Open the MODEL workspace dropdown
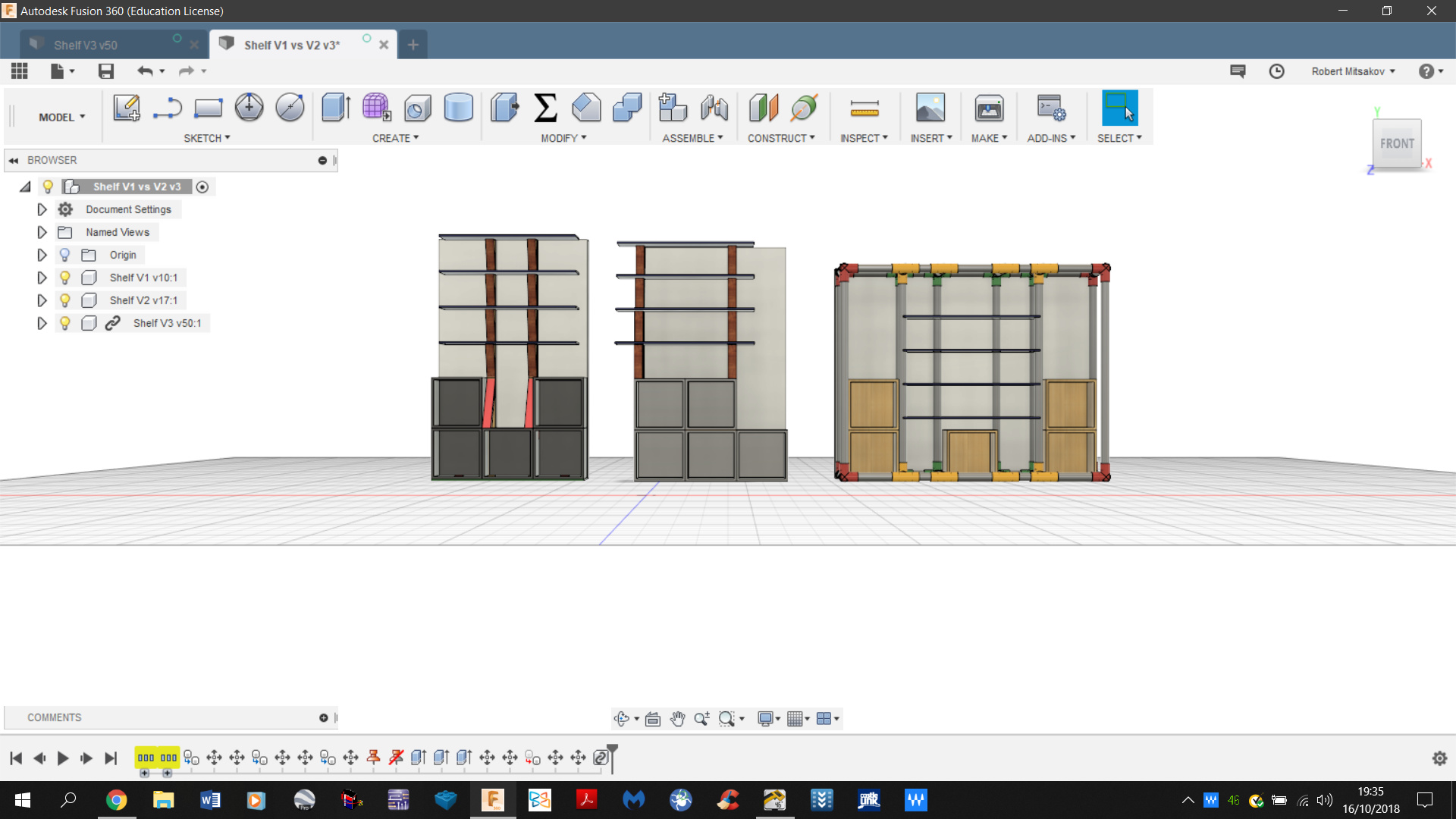Image resolution: width=1456 pixels, height=819 pixels. [x=61, y=118]
